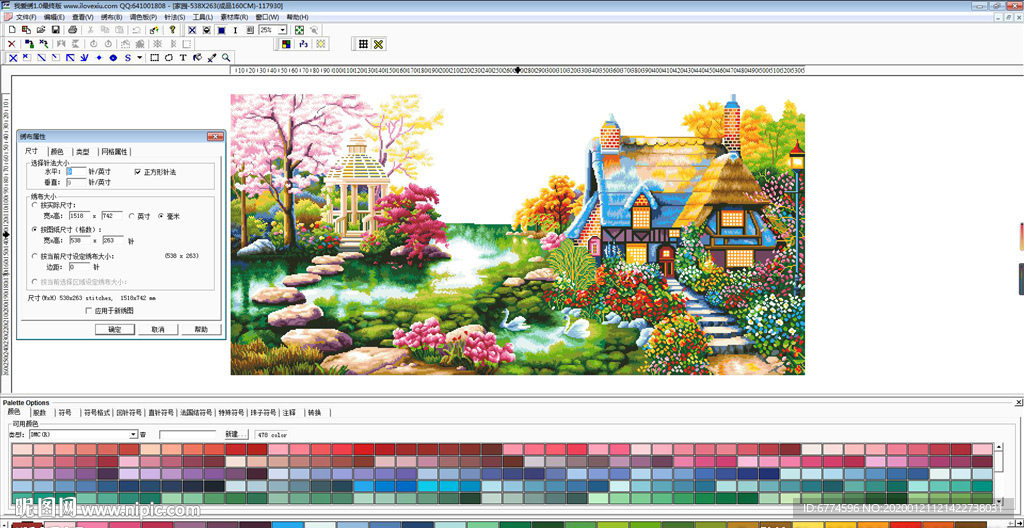Image resolution: width=1024 pixels, height=528 pixels.
Task: Click the yellow question mark help icon
Action: click(172, 29)
